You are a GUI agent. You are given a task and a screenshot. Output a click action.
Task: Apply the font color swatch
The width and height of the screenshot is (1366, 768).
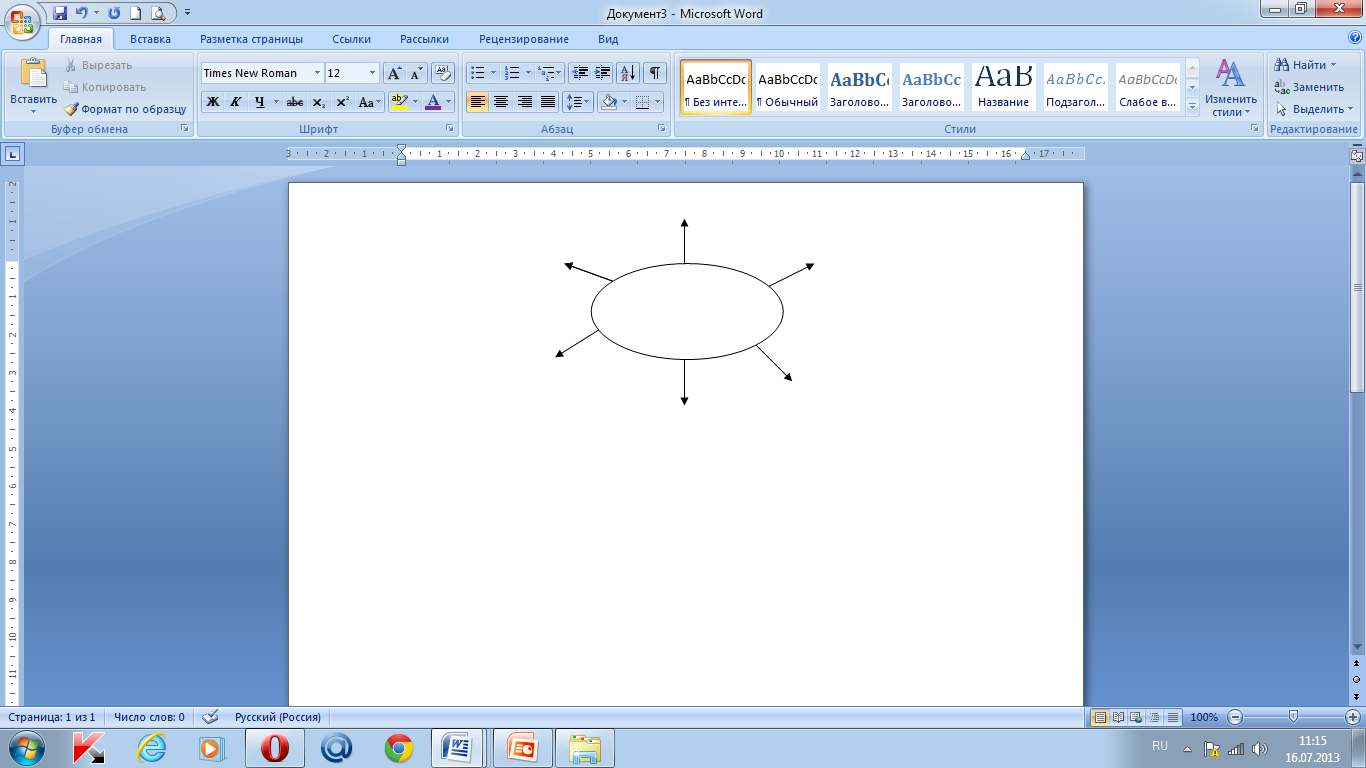(433, 102)
